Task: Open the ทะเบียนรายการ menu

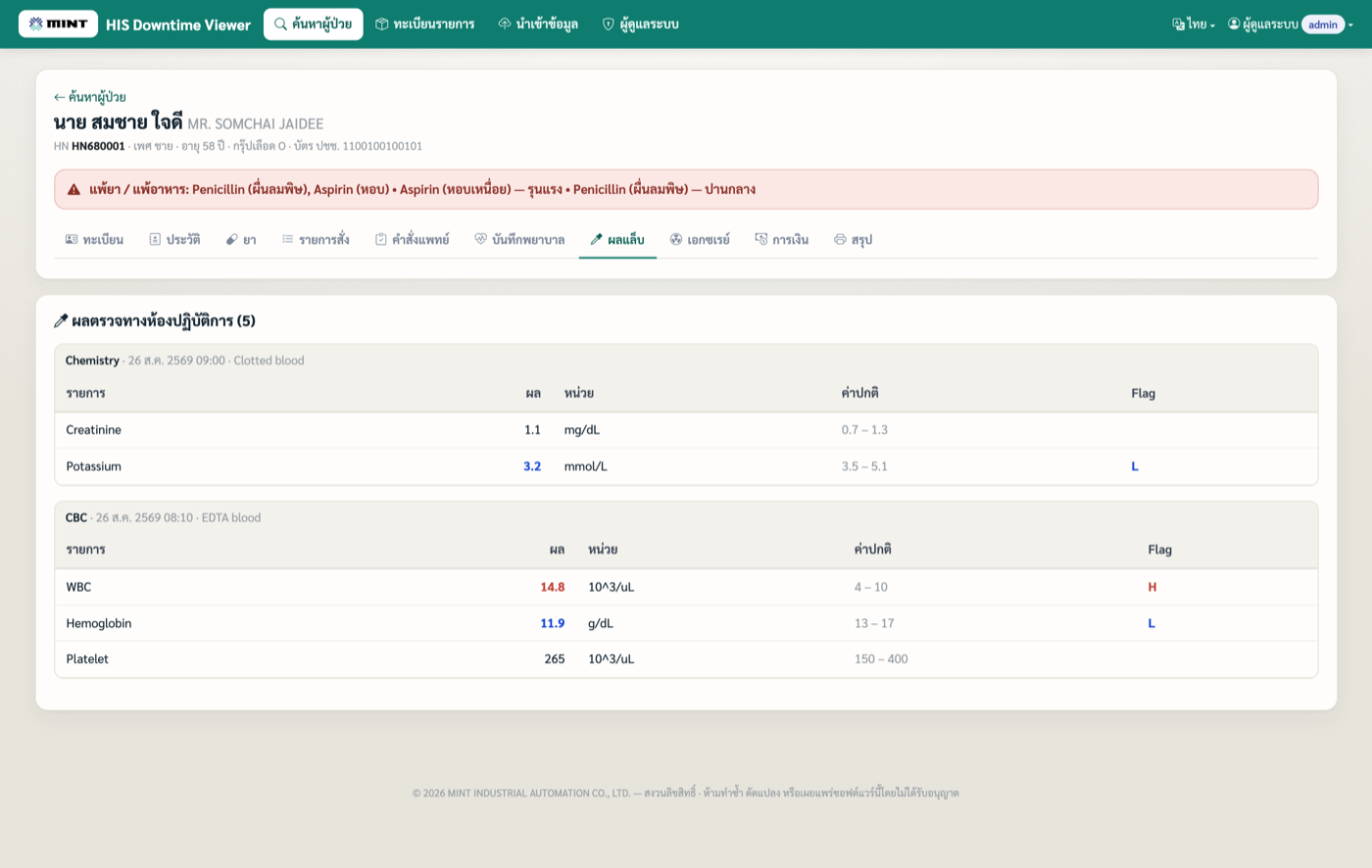Action: (424, 24)
